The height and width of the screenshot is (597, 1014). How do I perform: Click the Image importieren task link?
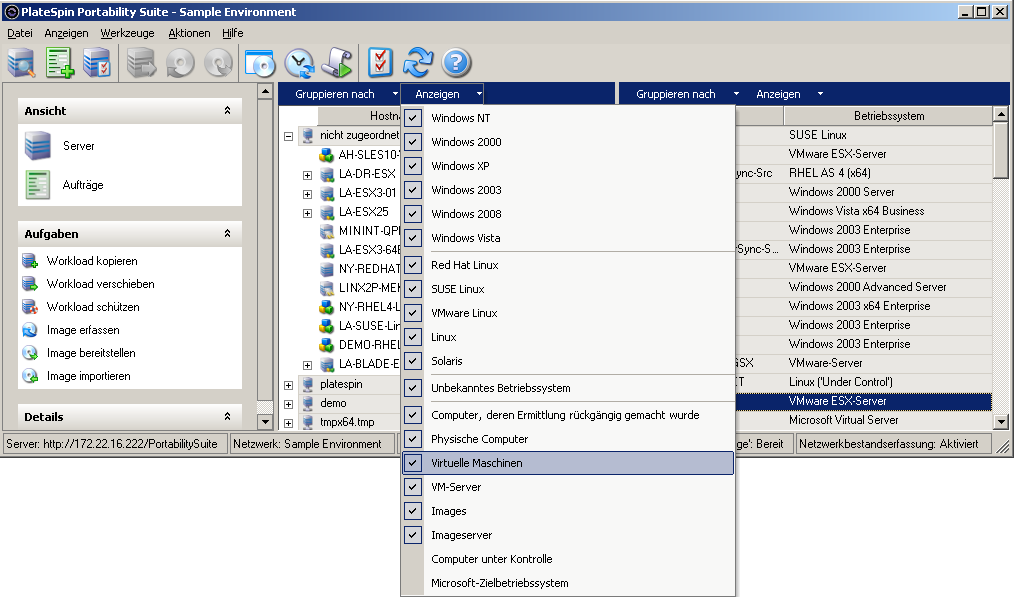(88, 376)
